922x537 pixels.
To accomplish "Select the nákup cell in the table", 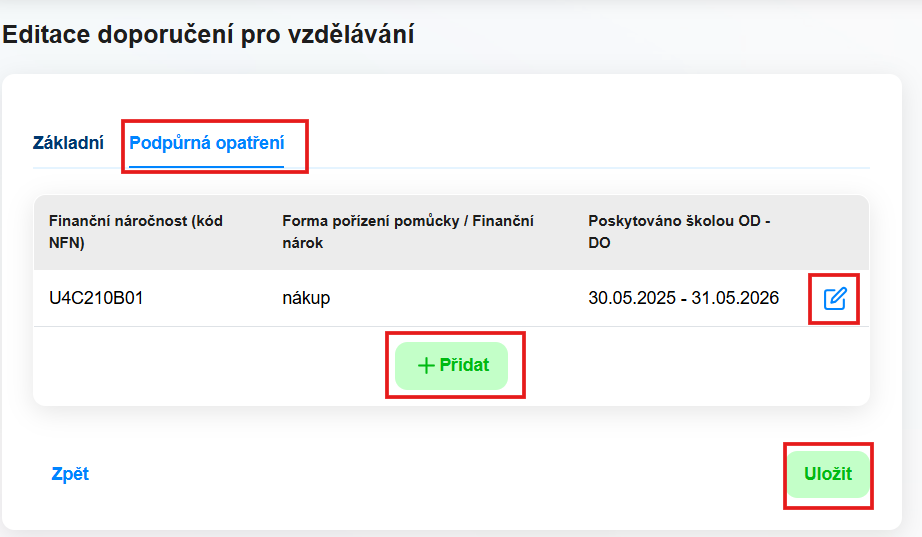I will 306,298.
